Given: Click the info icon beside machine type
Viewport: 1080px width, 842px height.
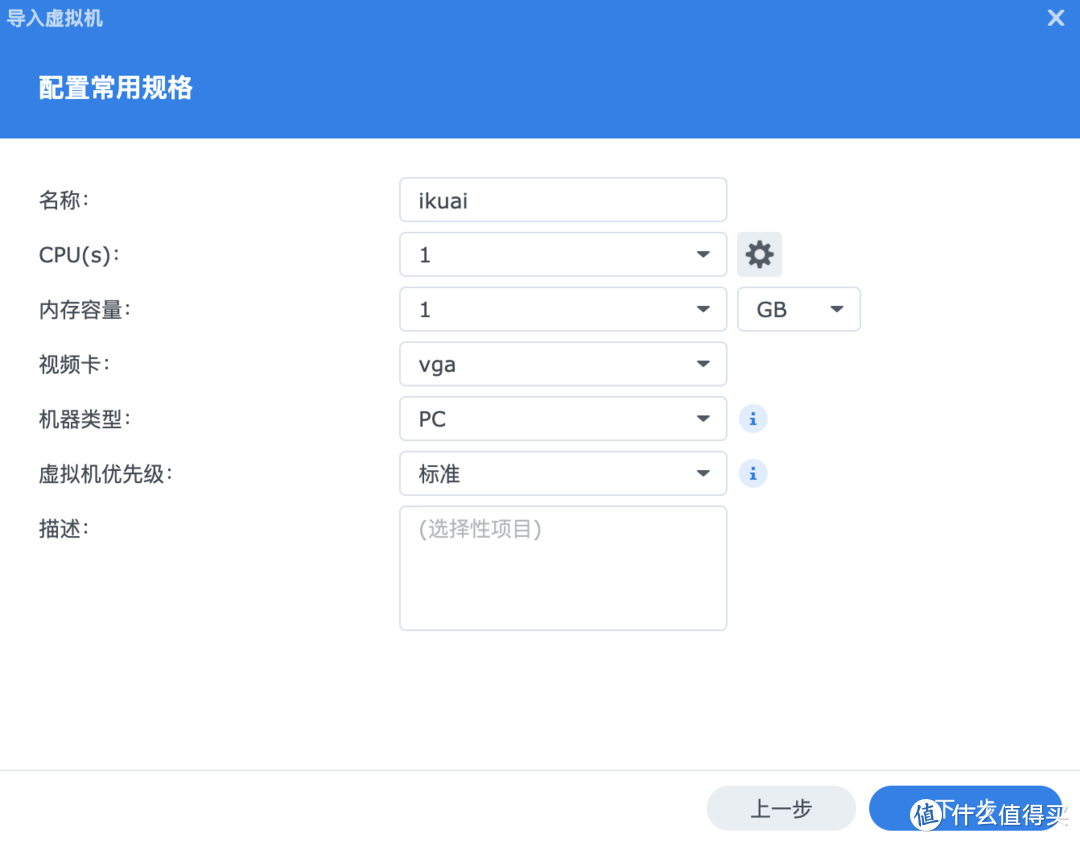Looking at the screenshot, I should coord(753,418).
